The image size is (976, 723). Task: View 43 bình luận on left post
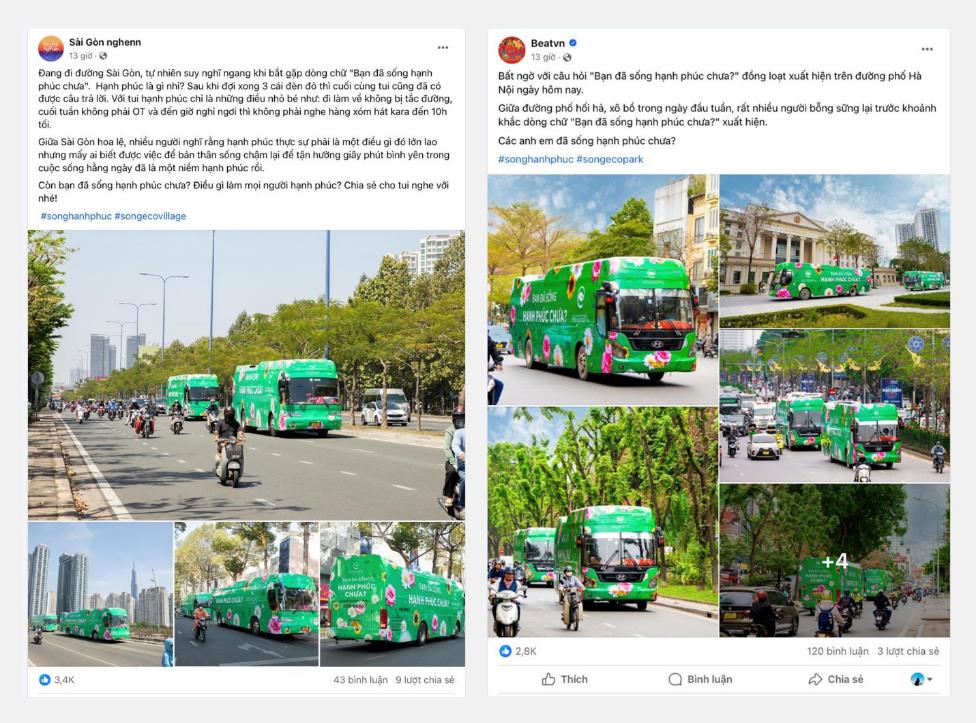click(x=360, y=679)
